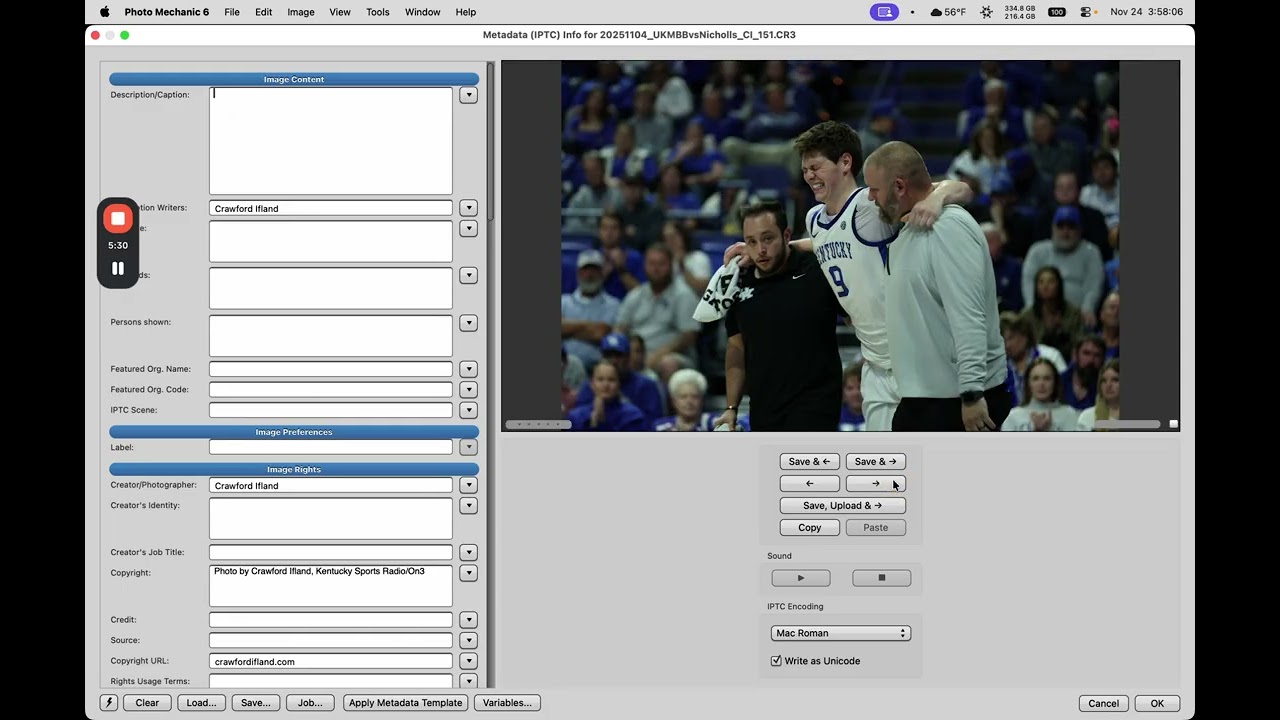Click the battery indicator showing 100
The image size is (1280, 720).
[1057, 12]
